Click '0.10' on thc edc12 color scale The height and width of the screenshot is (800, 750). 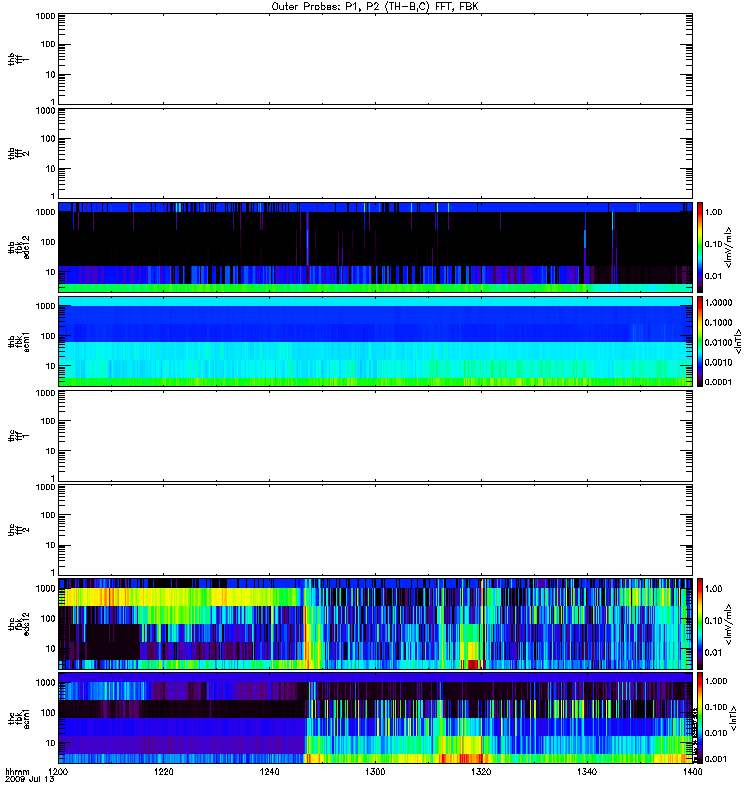pos(713,620)
